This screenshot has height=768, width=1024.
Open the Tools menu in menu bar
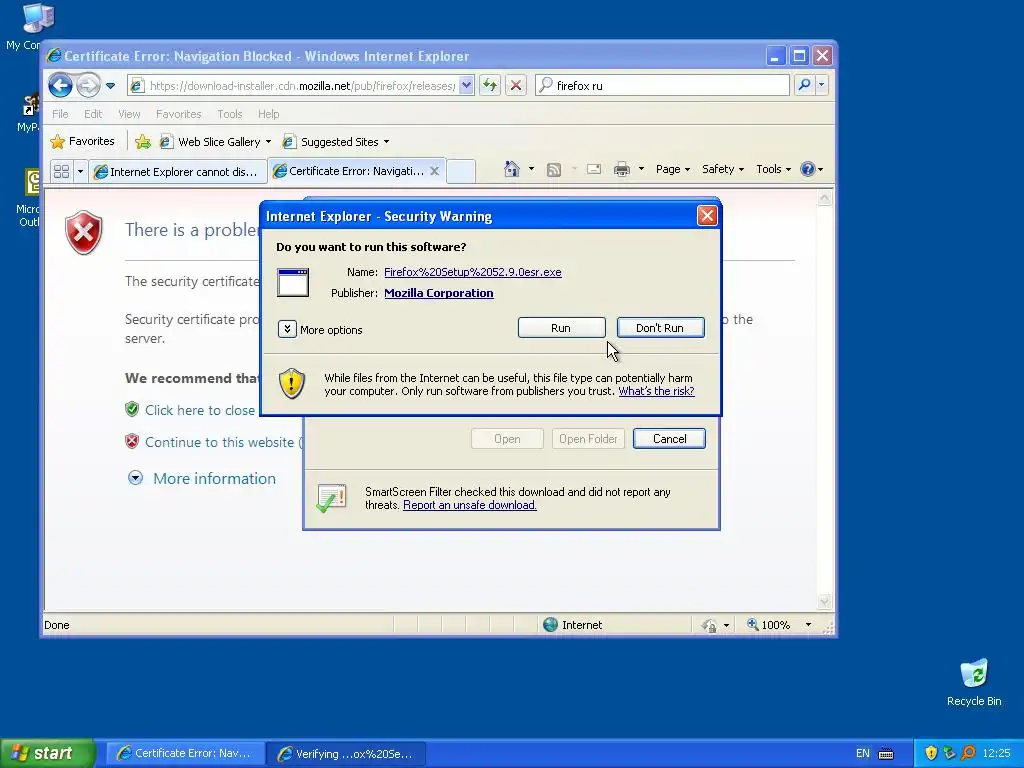pos(229,114)
